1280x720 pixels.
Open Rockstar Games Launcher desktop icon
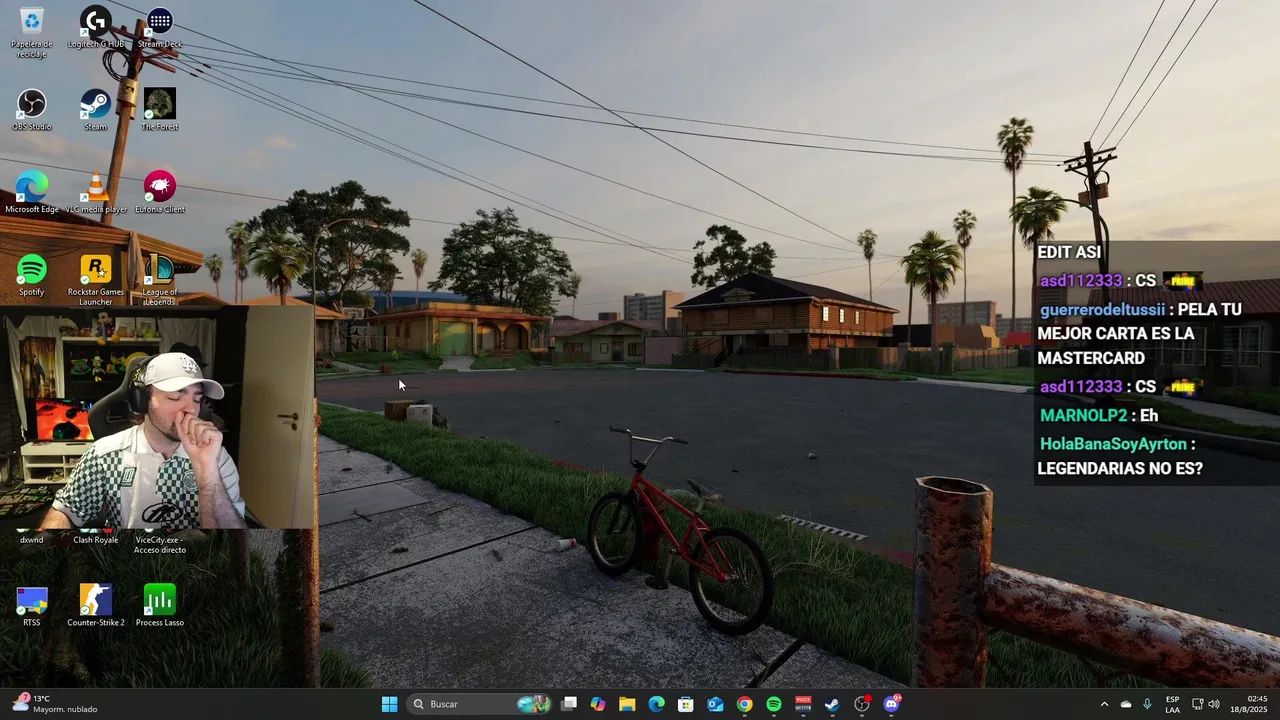pyautogui.click(x=96, y=280)
